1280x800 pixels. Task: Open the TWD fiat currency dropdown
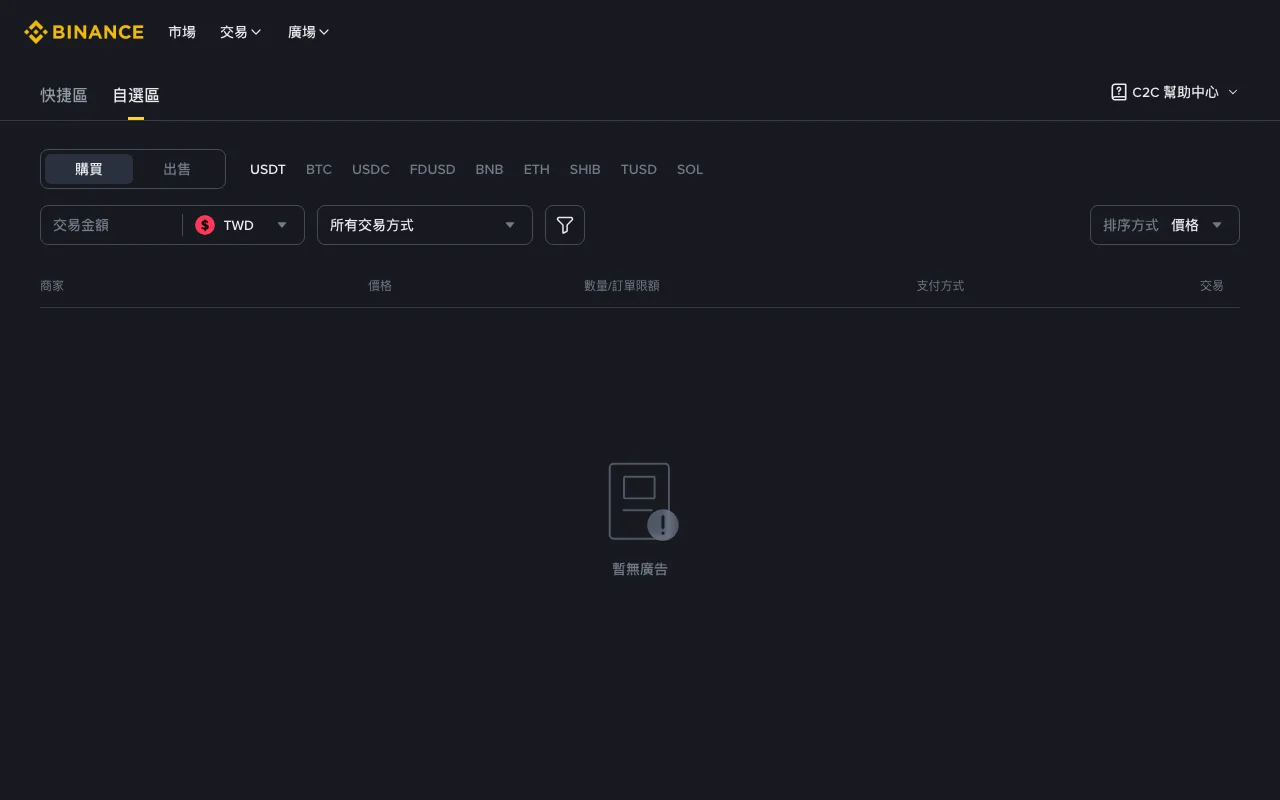[x=242, y=225]
